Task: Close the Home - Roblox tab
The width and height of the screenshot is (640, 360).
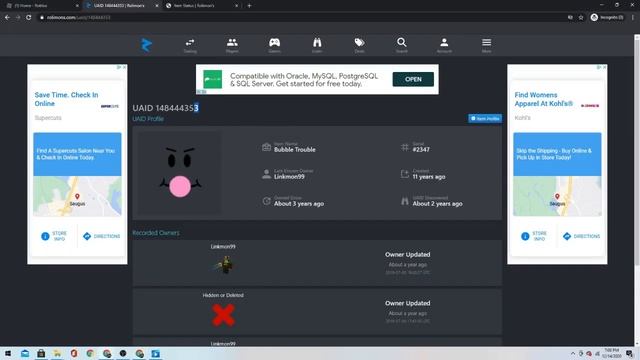Action: tap(77, 6)
